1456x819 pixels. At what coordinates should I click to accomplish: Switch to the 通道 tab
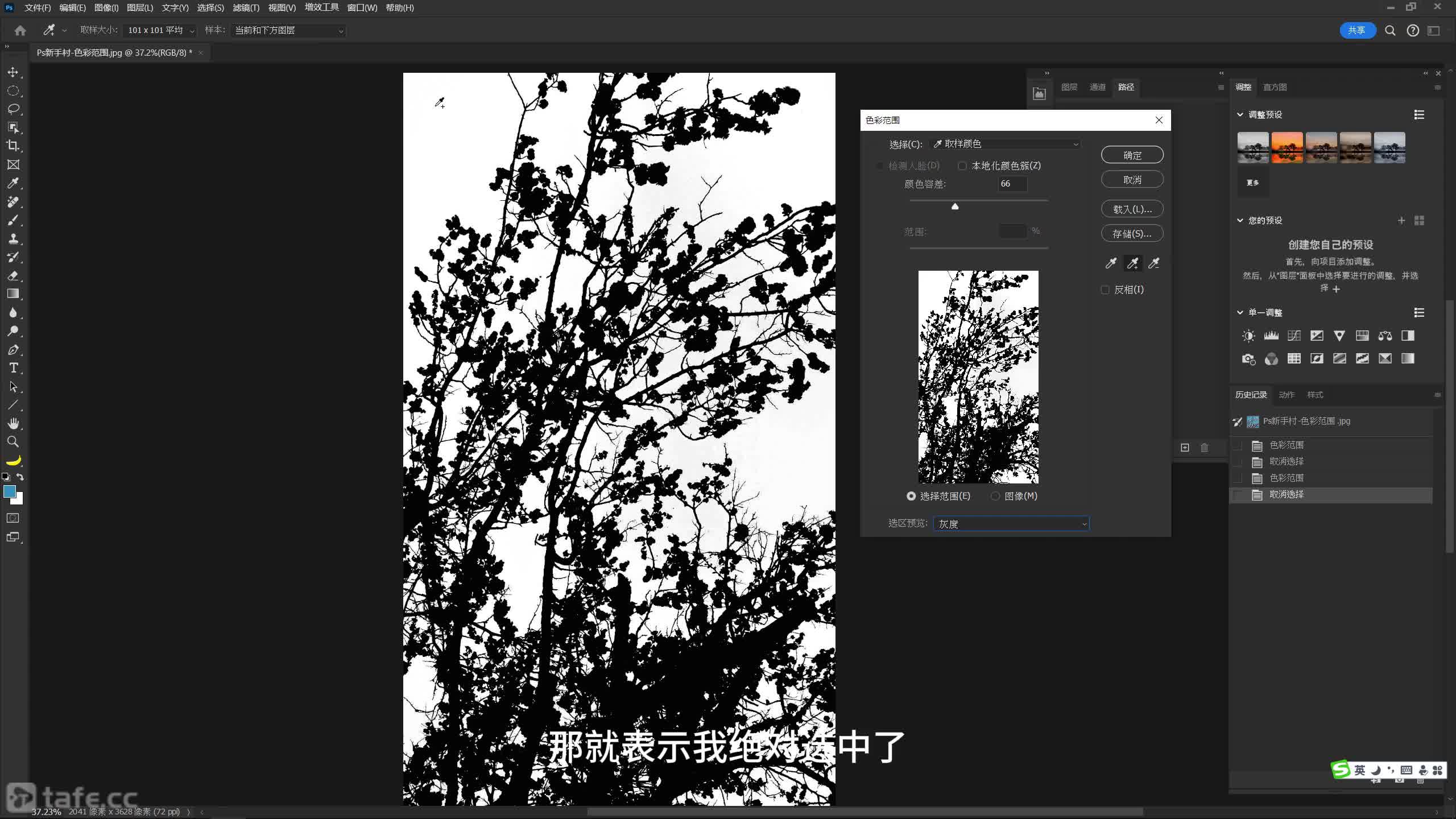click(1097, 87)
